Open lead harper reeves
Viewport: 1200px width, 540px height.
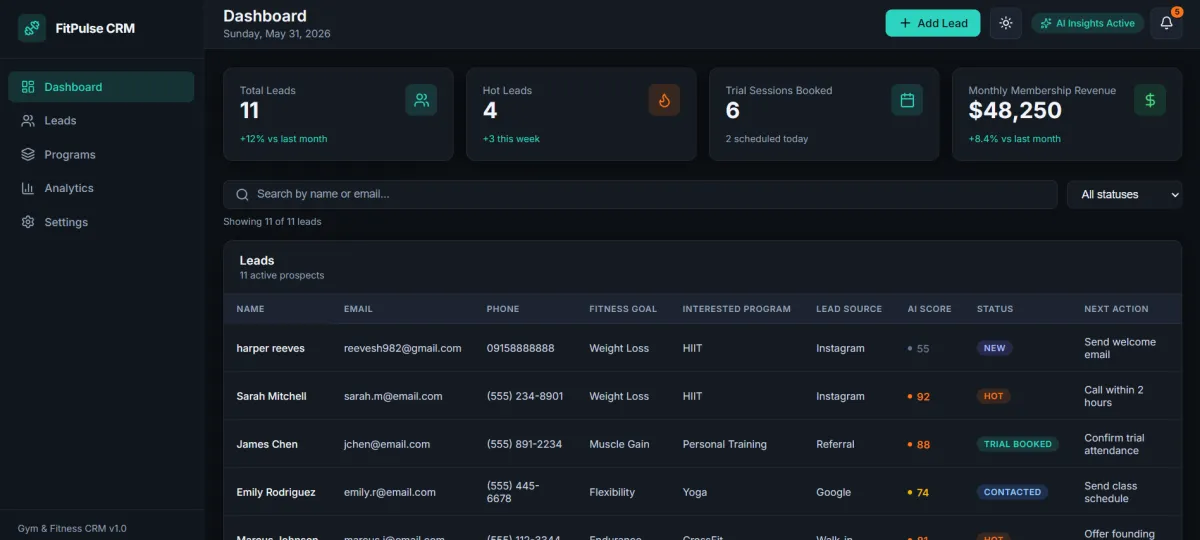pos(271,349)
